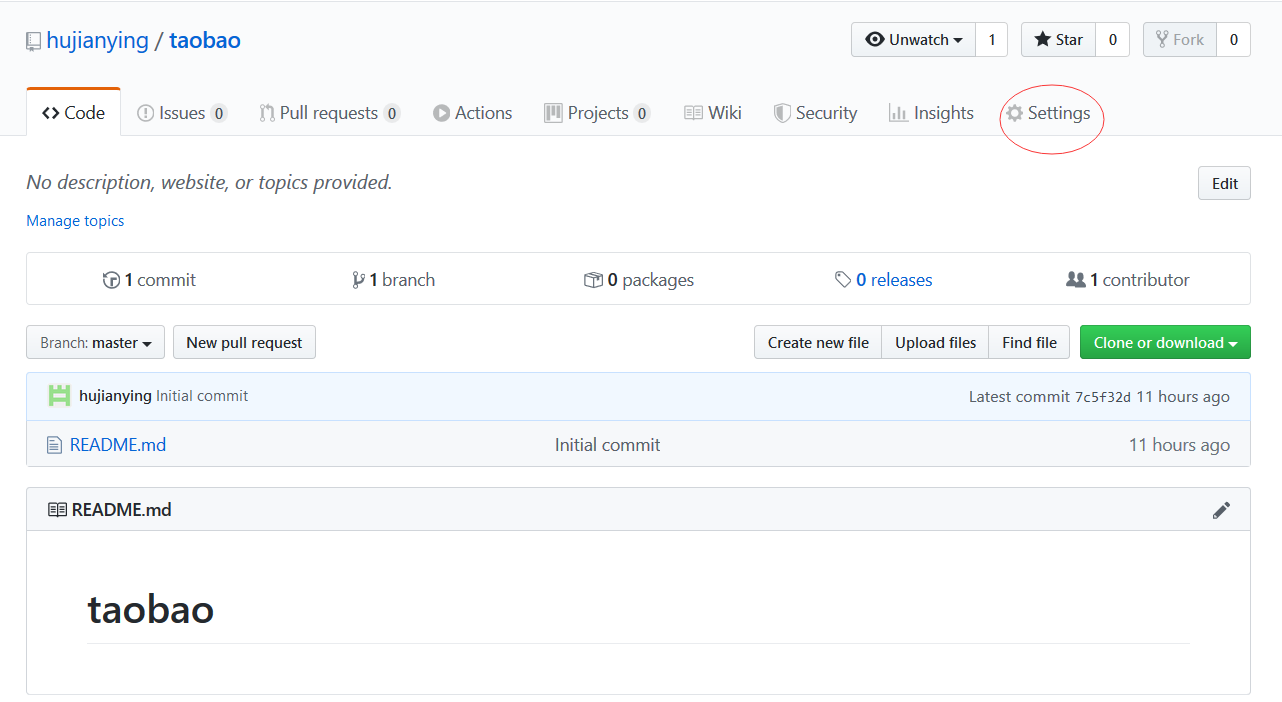Click the Find file button
Viewport: 1282px width, 702px height.
coord(1029,343)
